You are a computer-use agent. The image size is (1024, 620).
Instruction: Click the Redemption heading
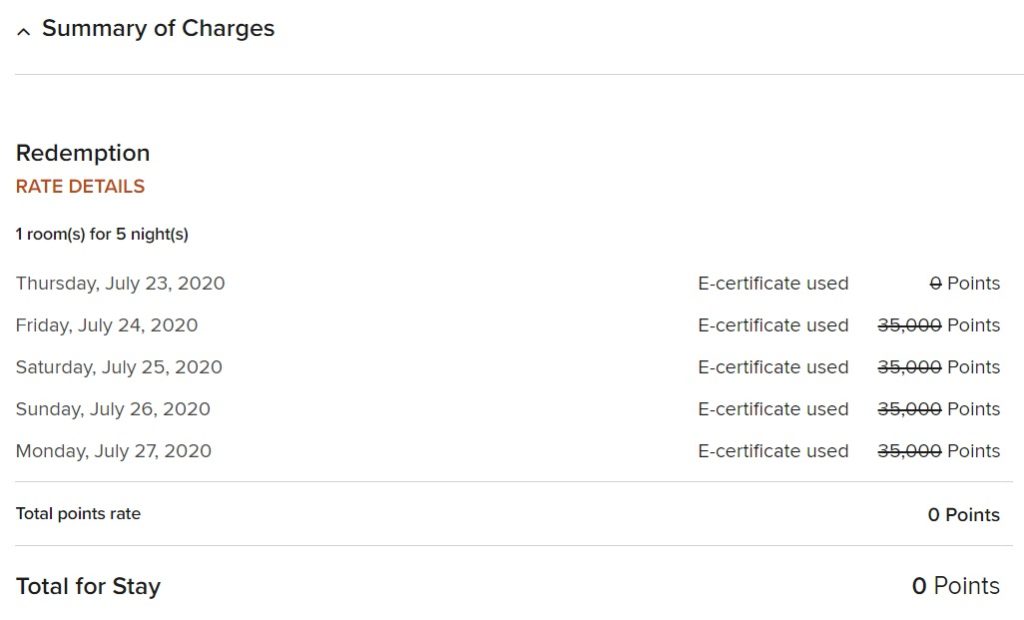click(83, 153)
